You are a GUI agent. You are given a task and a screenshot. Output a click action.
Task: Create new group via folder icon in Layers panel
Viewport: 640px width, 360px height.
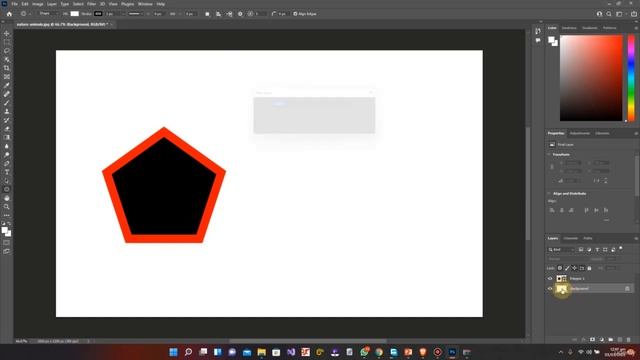pyautogui.click(x=611, y=340)
